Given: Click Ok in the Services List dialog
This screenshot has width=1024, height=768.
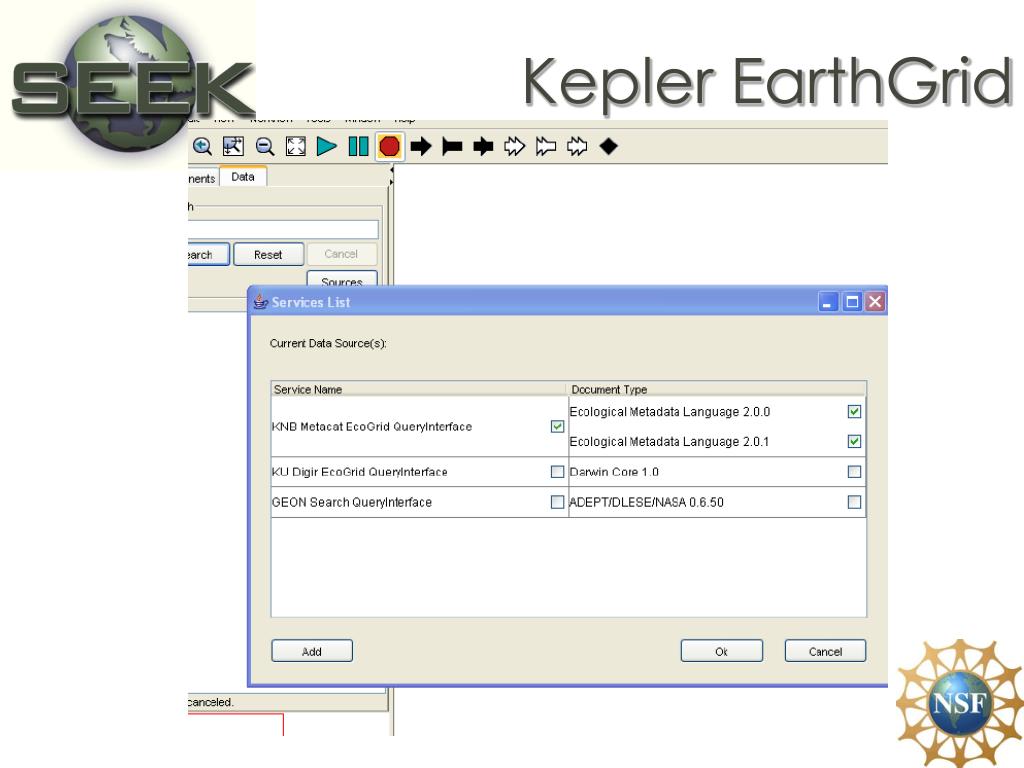Looking at the screenshot, I should pos(721,651).
